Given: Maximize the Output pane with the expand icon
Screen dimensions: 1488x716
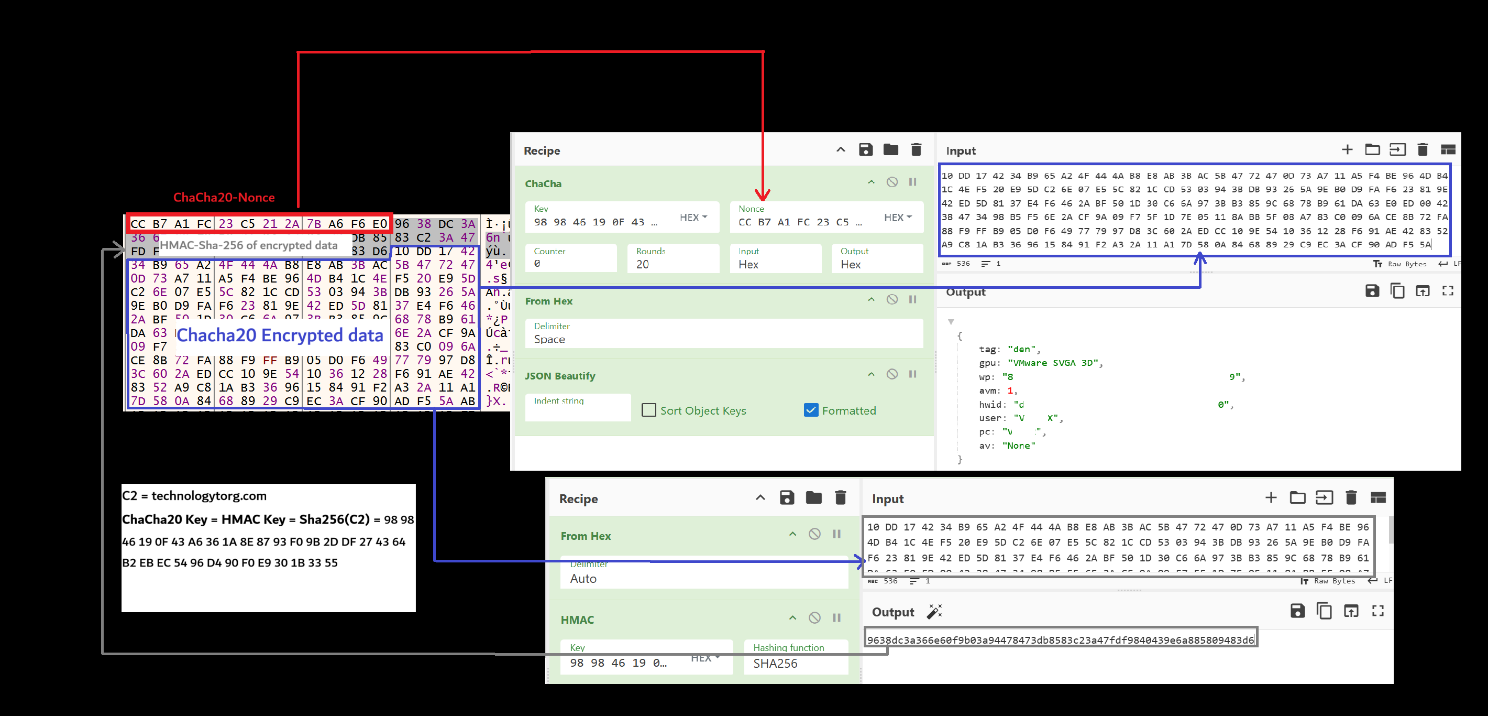Looking at the screenshot, I should [1449, 292].
